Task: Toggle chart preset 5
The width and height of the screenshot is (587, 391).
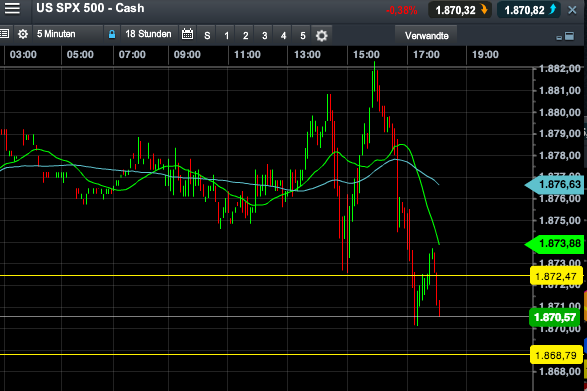Action: (302, 36)
